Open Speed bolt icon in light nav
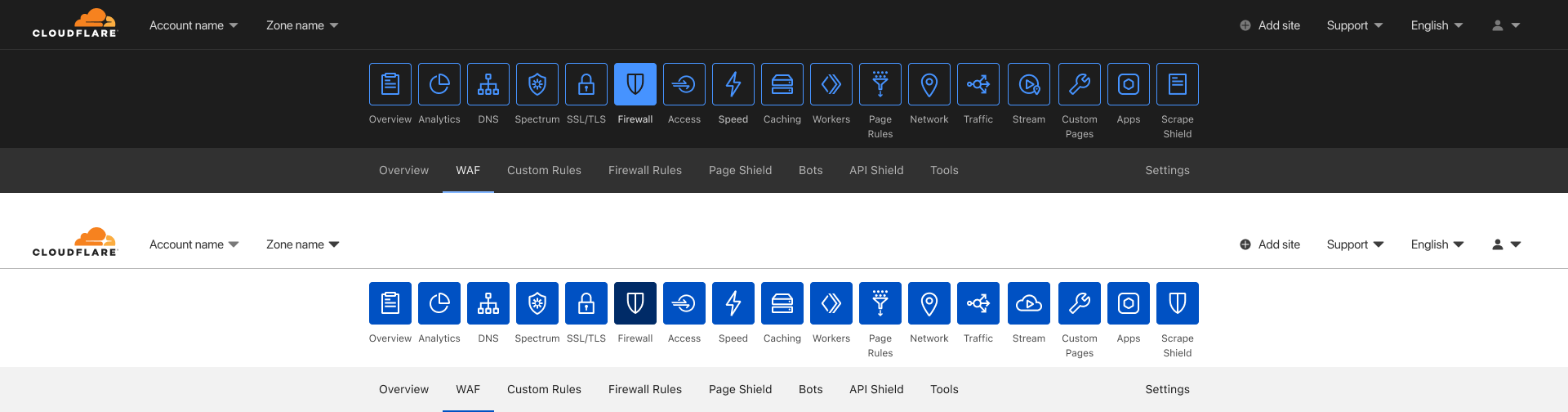This screenshot has width=1568, height=412. 733,303
